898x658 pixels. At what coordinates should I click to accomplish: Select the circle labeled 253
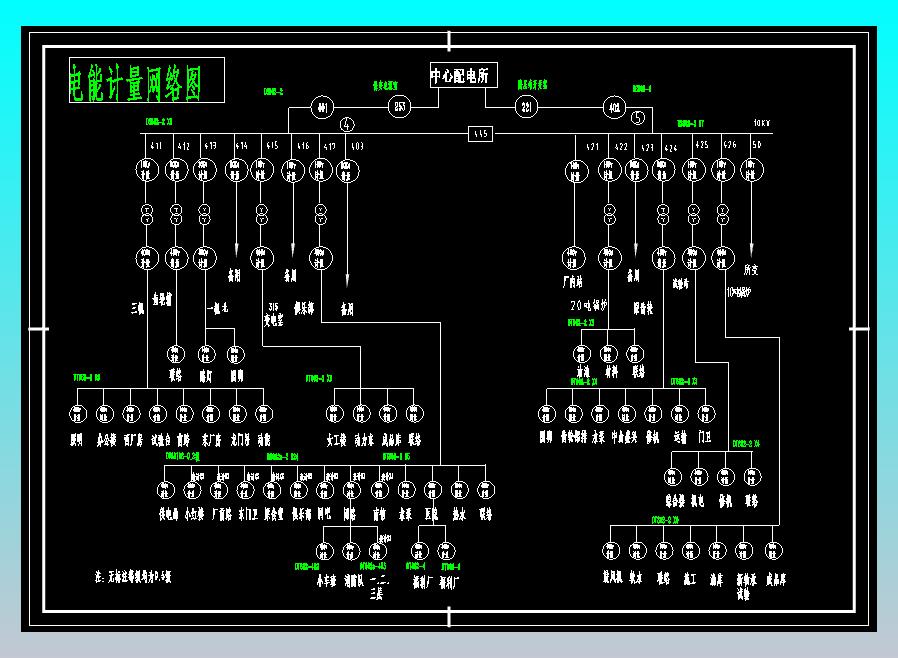click(x=400, y=107)
